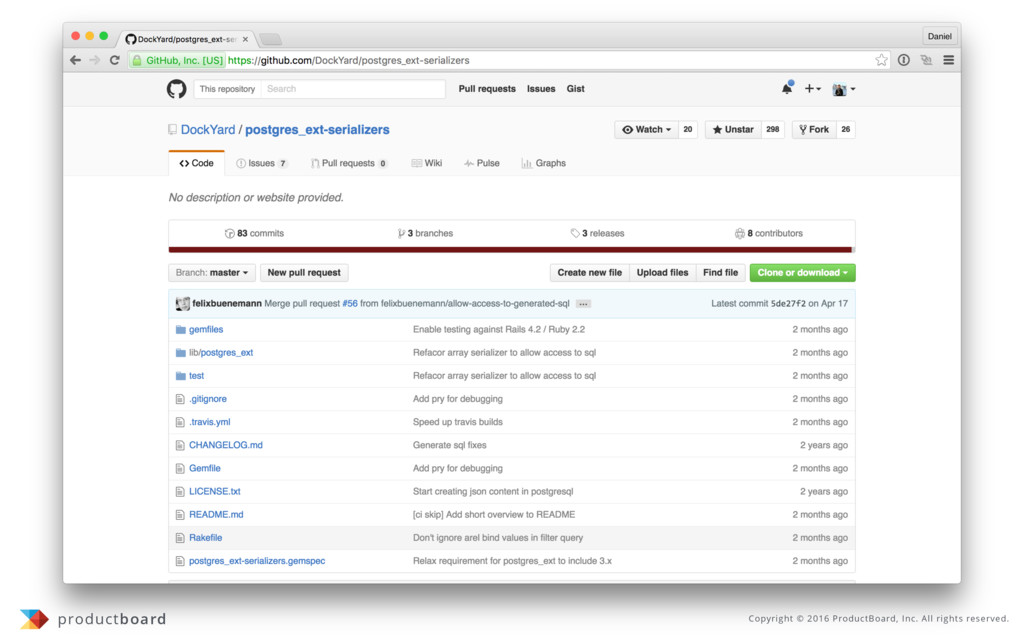Click the test folder icon
This screenshot has height=640, width=1024.
pyautogui.click(x=180, y=376)
